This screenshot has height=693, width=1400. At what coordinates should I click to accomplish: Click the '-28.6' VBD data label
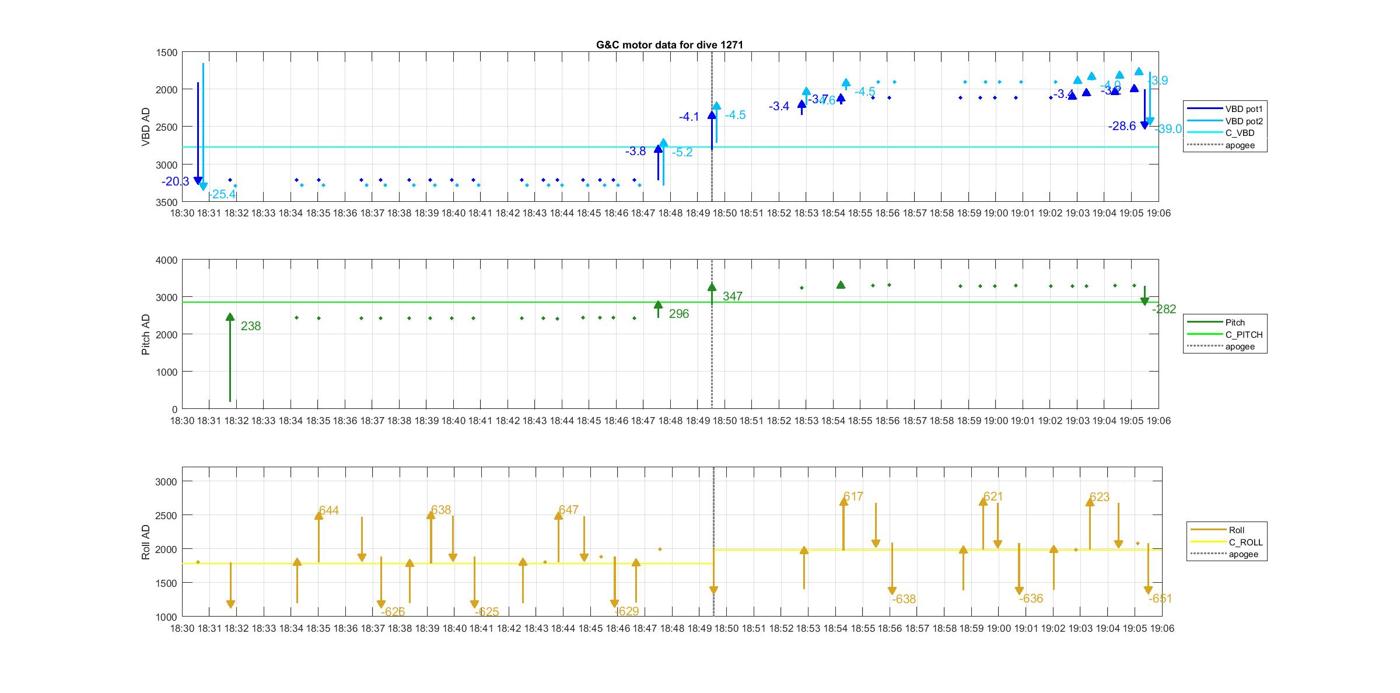[x=1122, y=126]
